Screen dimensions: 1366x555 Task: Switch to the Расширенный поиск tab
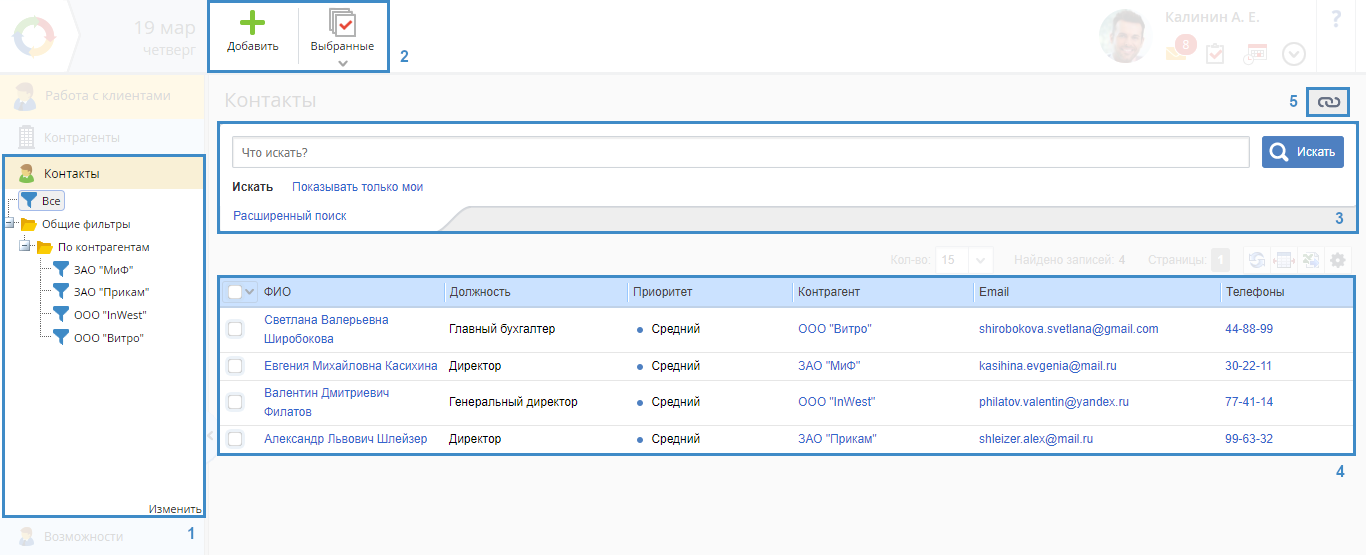coord(290,215)
